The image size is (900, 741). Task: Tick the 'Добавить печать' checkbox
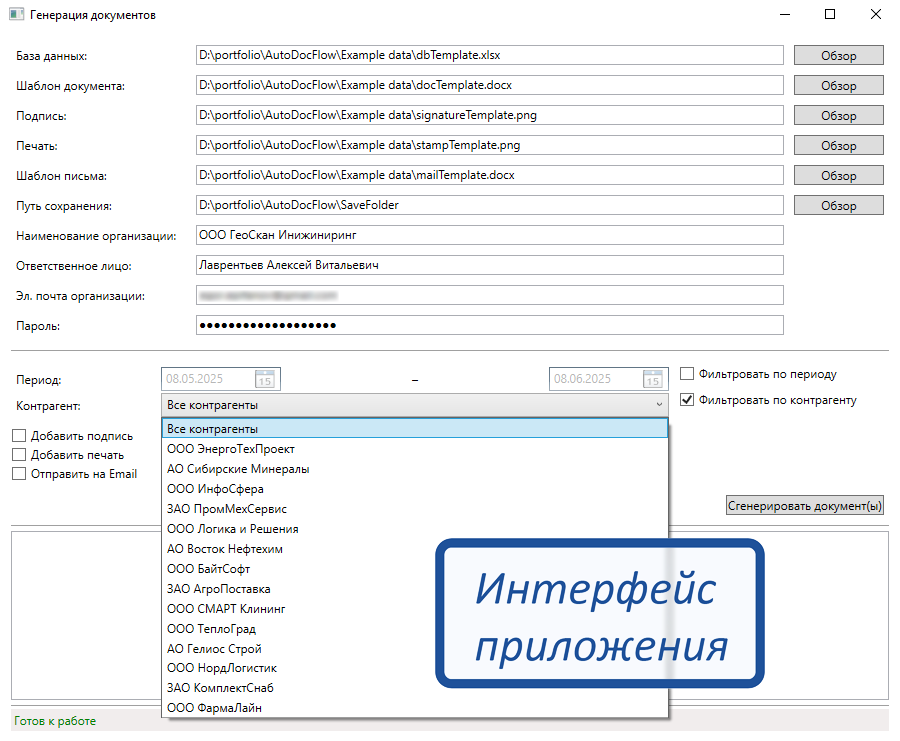coord(19,455)
